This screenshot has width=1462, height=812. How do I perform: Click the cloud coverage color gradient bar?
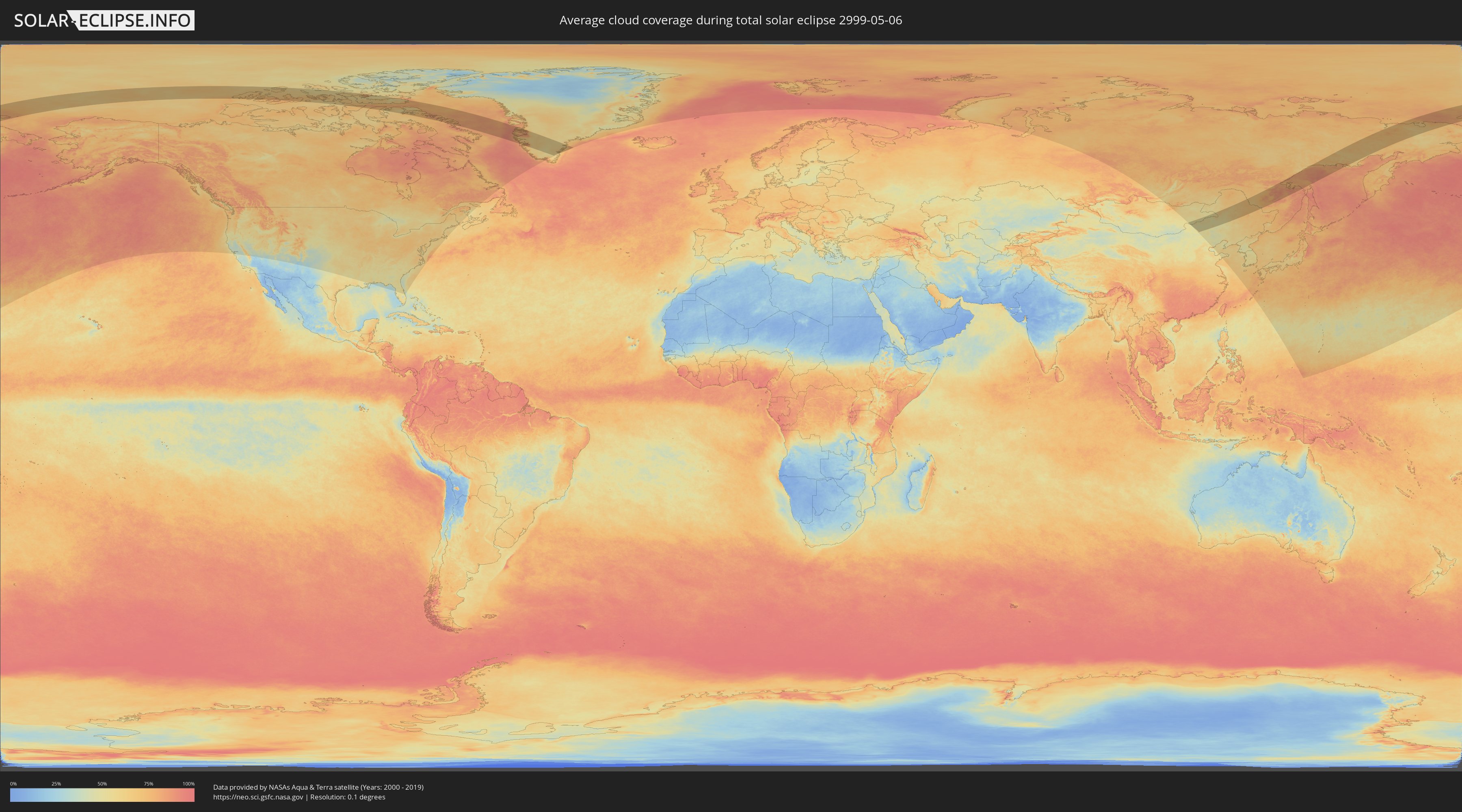point(102,795)
